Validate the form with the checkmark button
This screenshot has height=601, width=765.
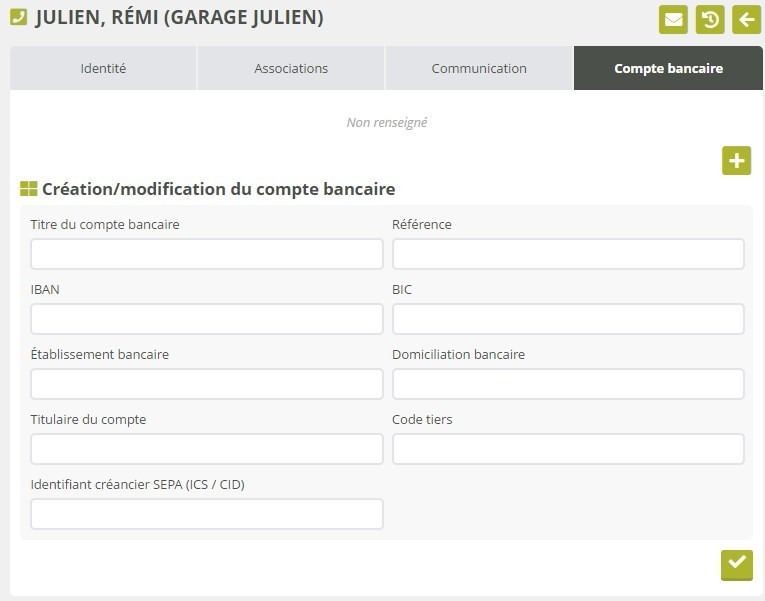tap(736, 564)
